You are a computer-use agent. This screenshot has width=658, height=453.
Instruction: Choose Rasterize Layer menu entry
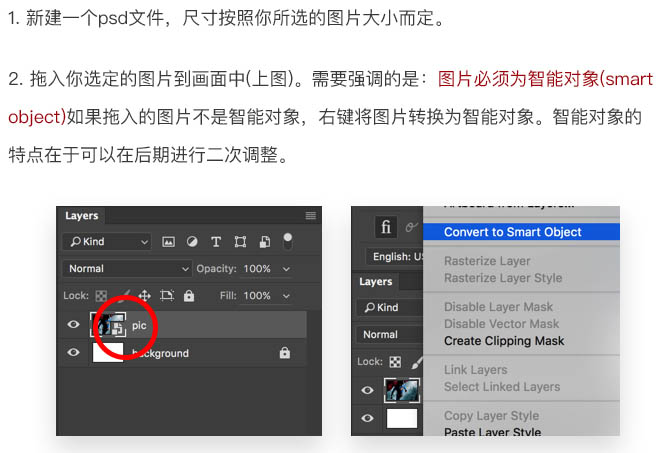pos(487,261)
